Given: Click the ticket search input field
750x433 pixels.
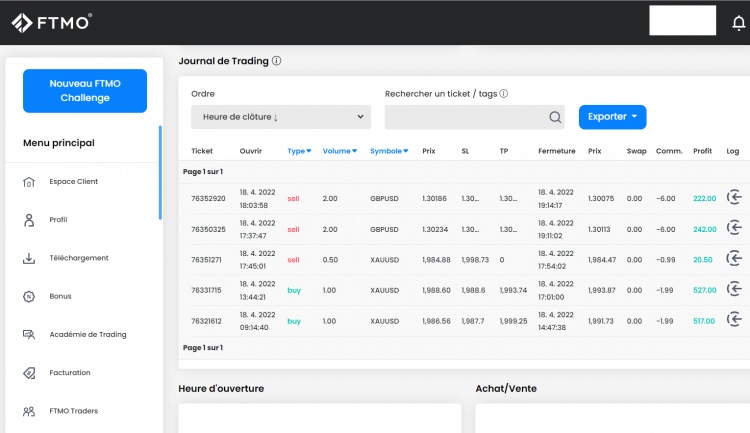Looking at the screenshot, I should point(466,117).
